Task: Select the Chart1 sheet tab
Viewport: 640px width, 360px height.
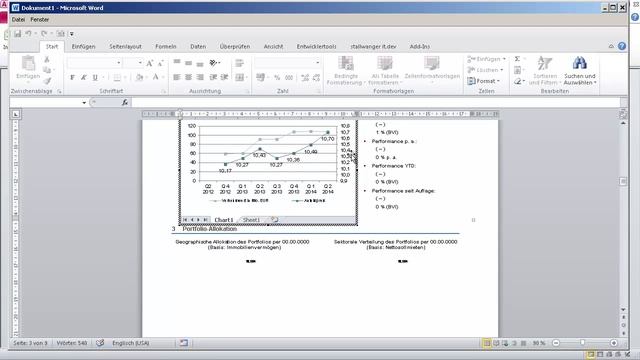Action: tap(224, 220)
